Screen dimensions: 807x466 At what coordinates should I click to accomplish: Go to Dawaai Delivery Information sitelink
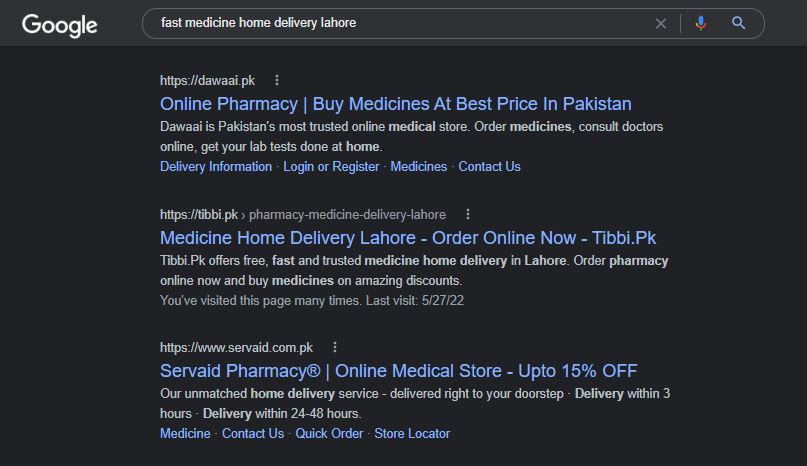point(216,167)
